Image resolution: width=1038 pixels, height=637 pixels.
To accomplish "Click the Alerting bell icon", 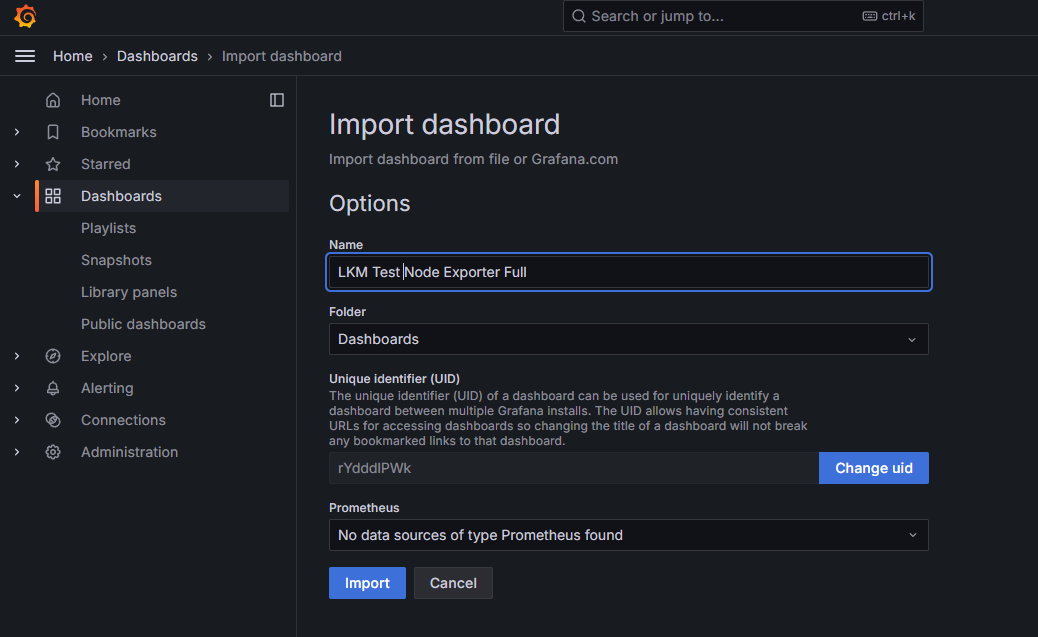I will coord(53,388).
